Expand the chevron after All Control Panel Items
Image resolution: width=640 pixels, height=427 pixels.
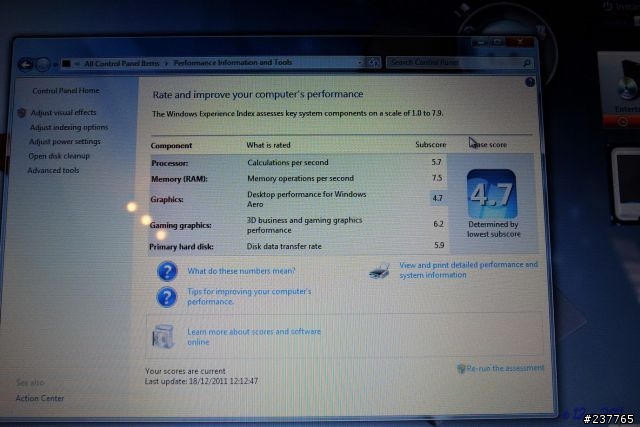tap(167, 63)
